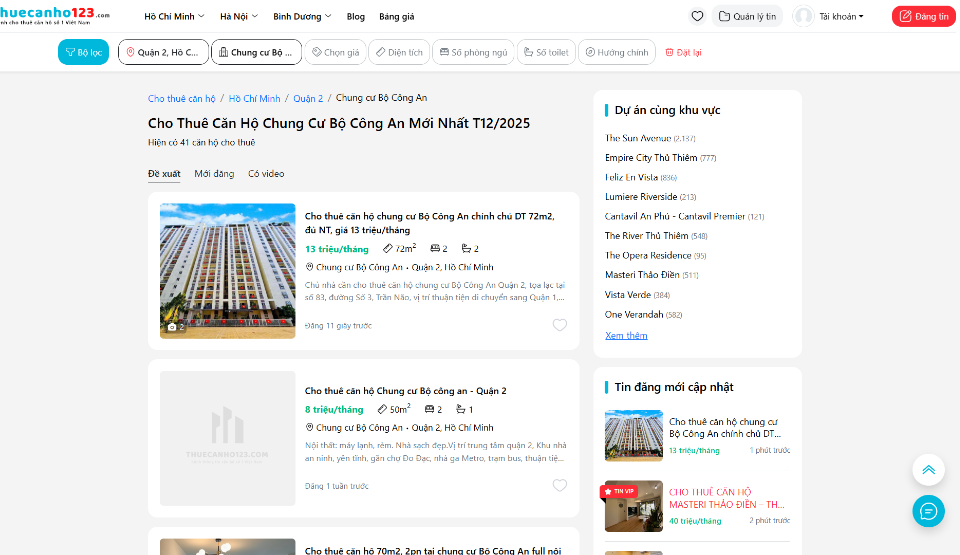Favorite the 13 triệu/tháng listing heart

[x=560, y=325]
